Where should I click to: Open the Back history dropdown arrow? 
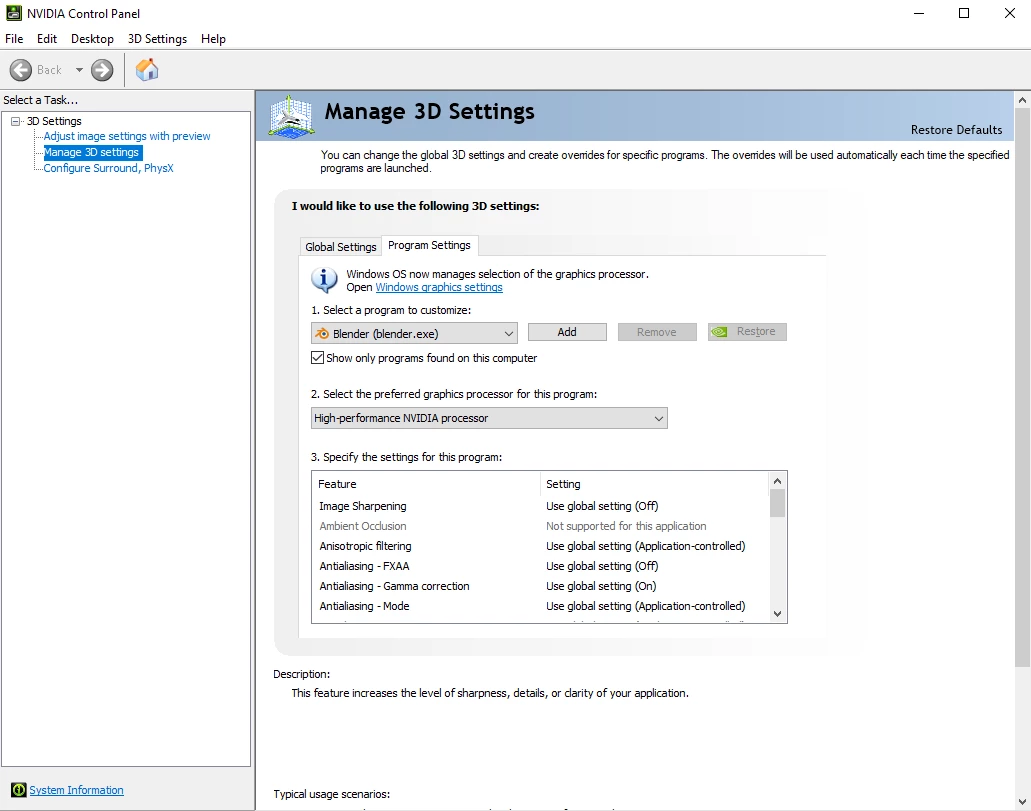[79, 70]
